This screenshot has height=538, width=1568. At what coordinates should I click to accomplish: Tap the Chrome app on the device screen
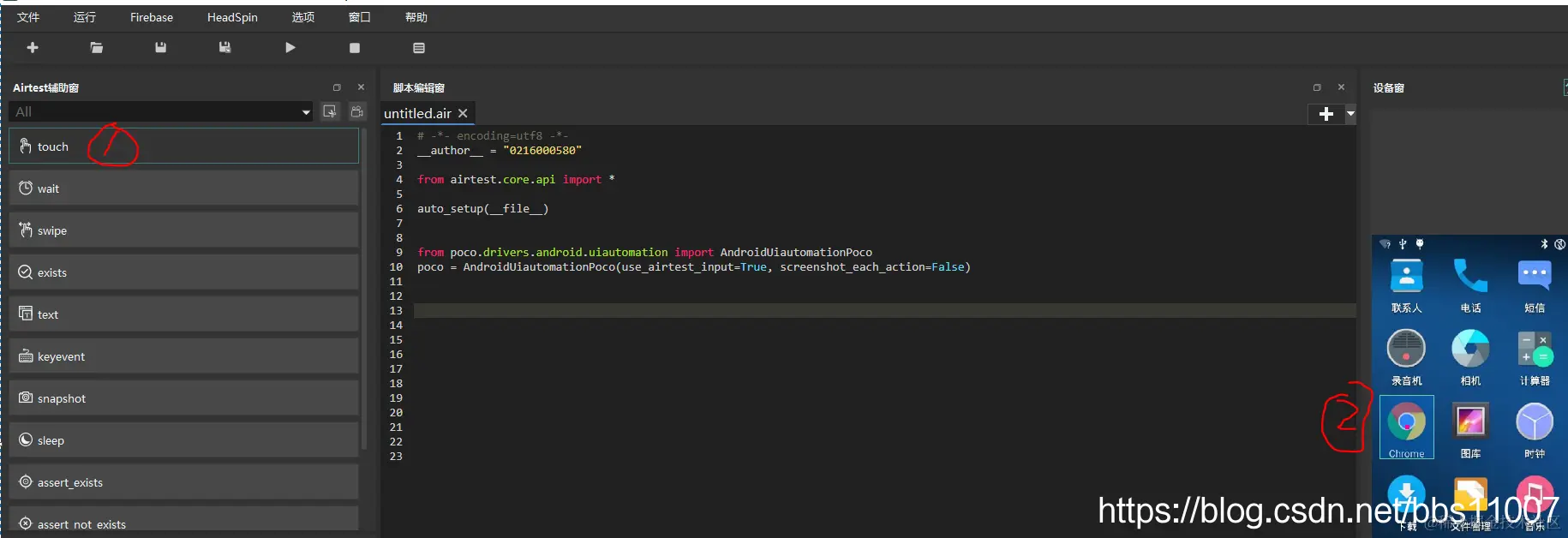click(1406, 427)
